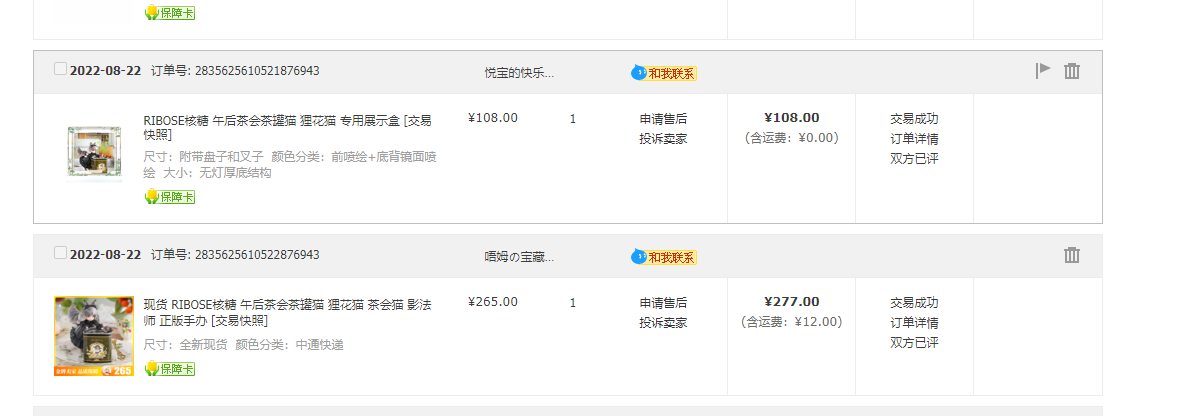Open the 悦宝的快乐 shop link
The width and height of the screenshot is (1183, 416).
click(x=519, y=73)
